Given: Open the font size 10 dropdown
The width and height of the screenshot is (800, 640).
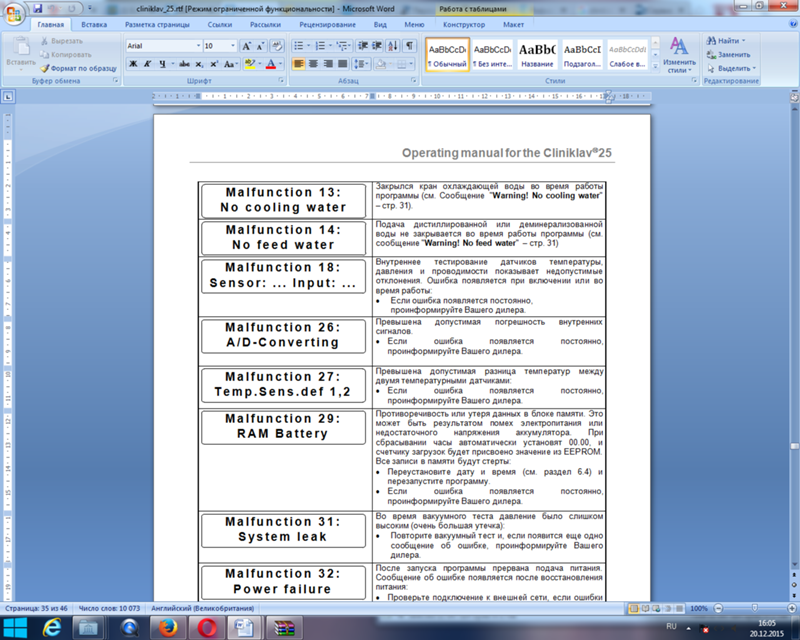Looking at the screenshot, I should [x=233, y=46].
